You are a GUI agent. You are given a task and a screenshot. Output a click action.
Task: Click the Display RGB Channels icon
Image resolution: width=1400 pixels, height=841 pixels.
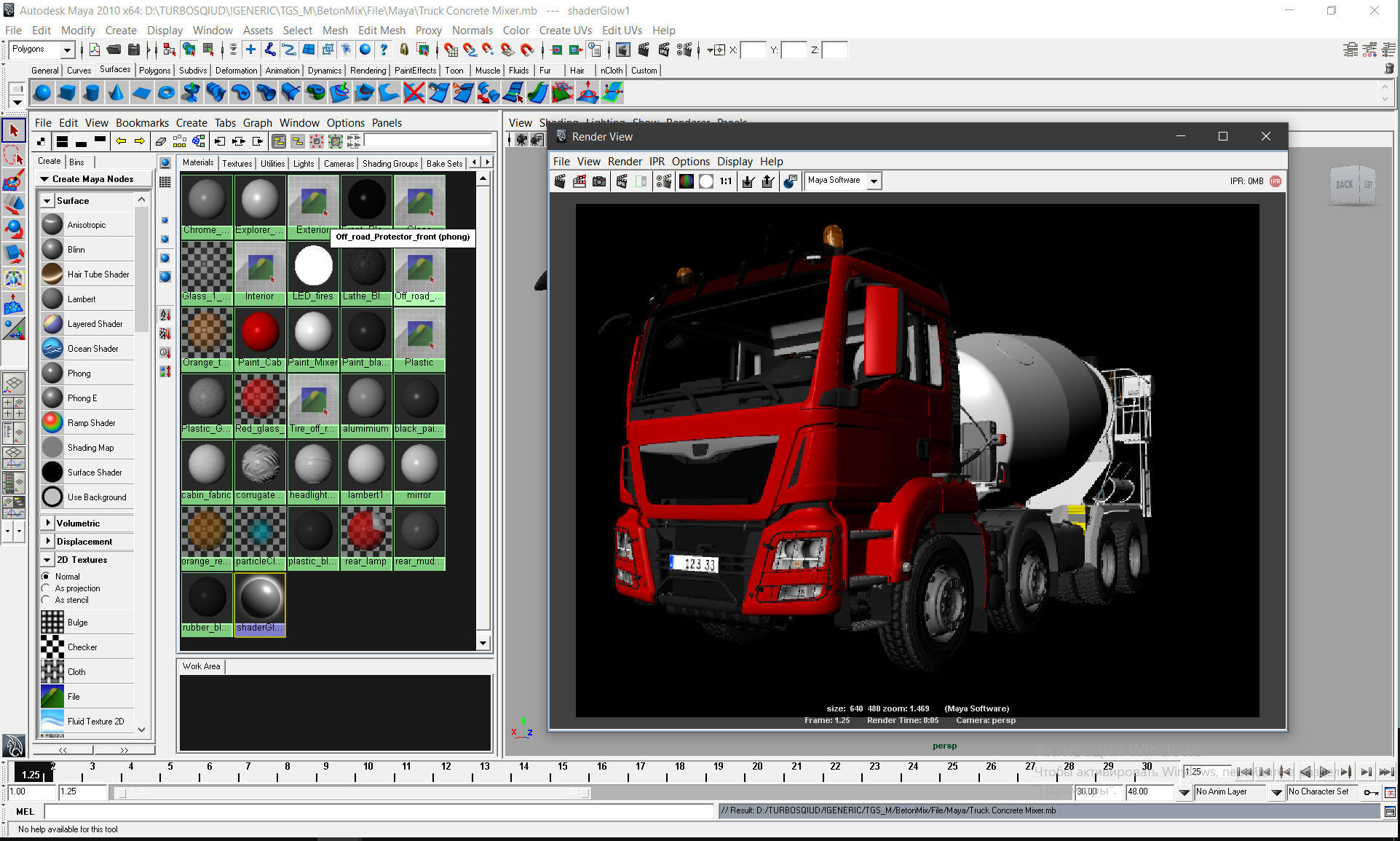[x=686, y=181]
